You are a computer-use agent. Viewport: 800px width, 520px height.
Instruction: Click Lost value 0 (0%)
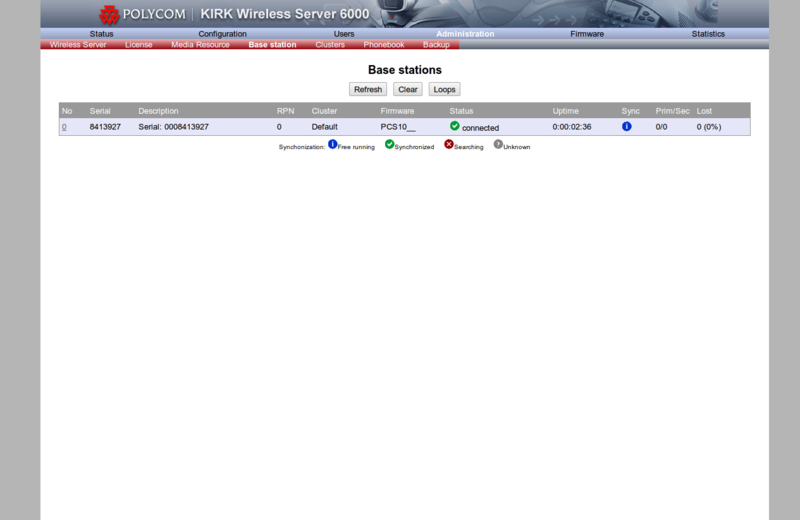[709, 127]
